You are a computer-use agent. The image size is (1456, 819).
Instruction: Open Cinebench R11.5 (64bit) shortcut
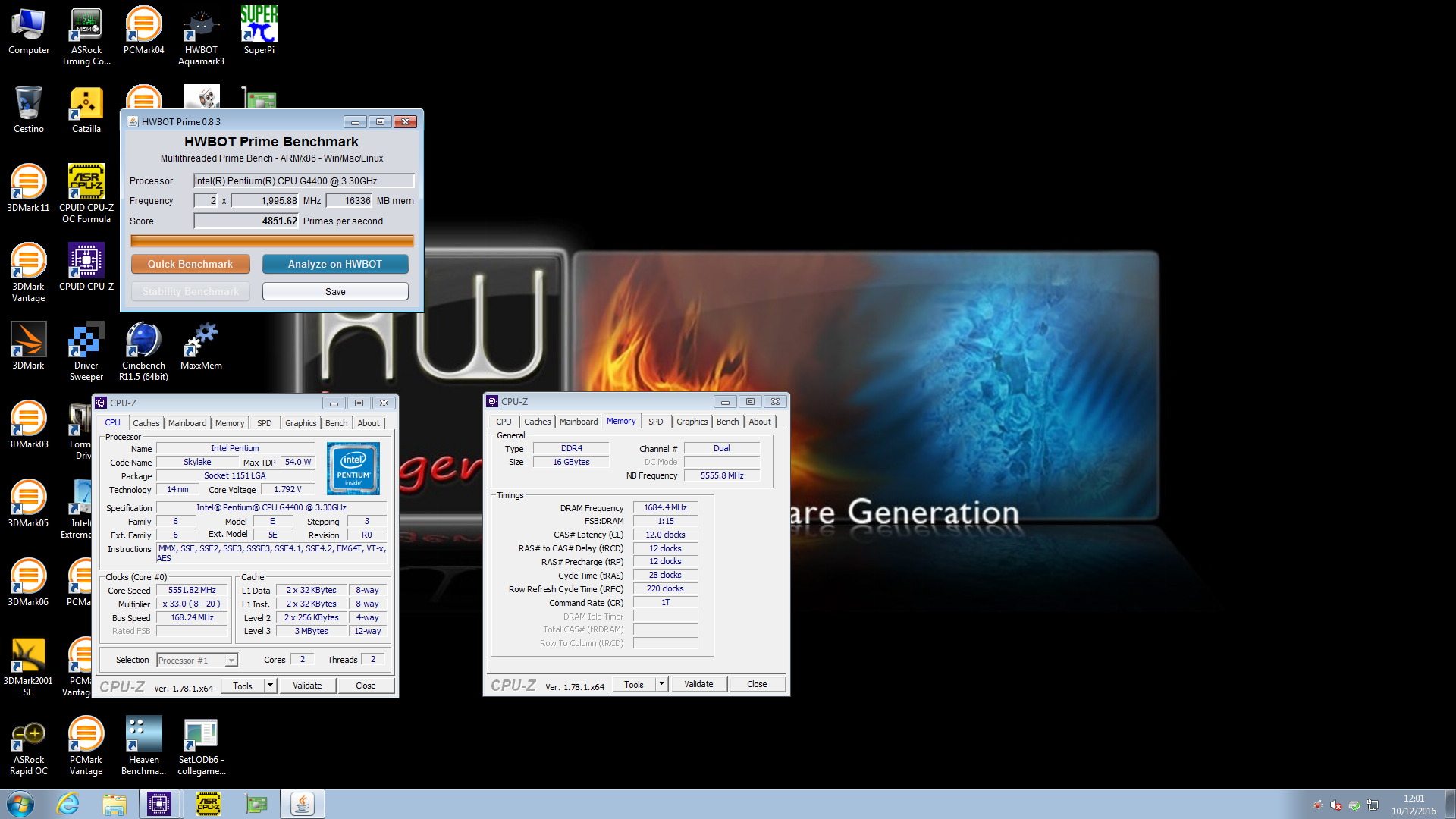pos(144,352)
